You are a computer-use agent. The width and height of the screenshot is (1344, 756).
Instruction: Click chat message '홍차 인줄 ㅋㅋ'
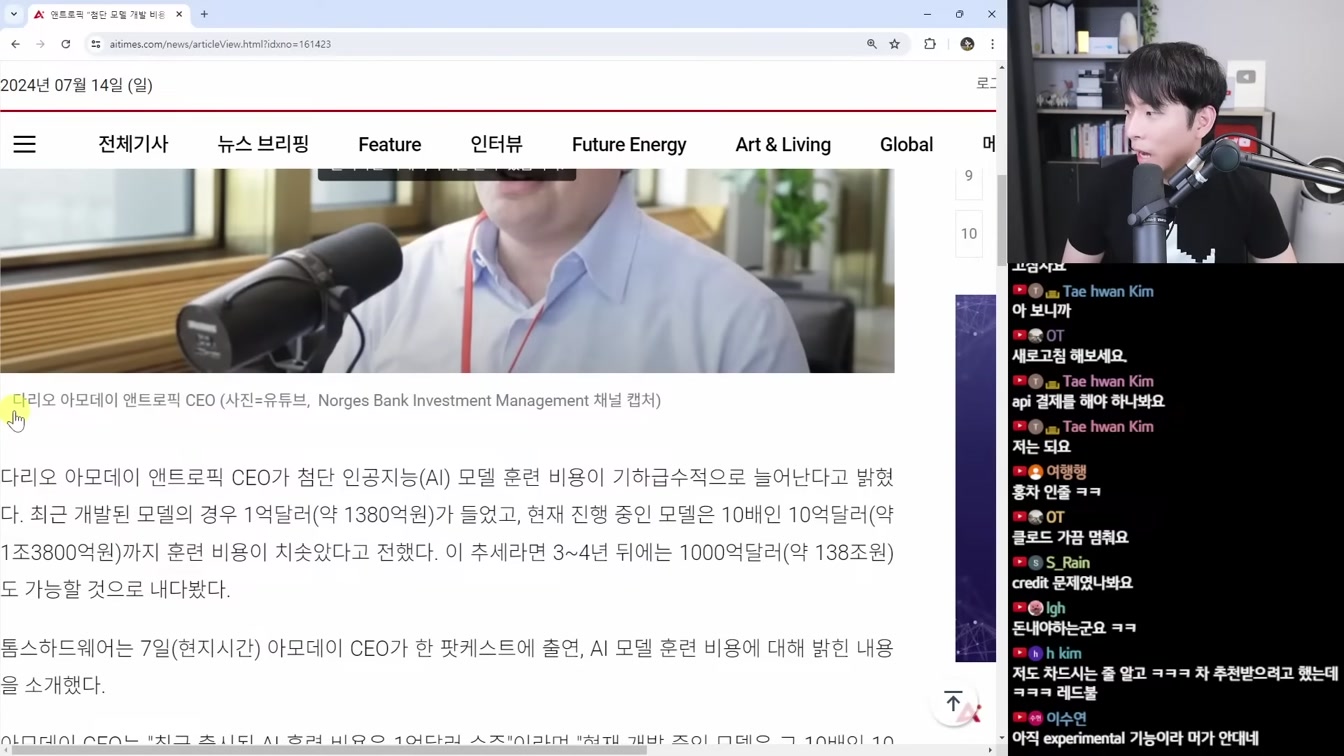(1056, 492)
